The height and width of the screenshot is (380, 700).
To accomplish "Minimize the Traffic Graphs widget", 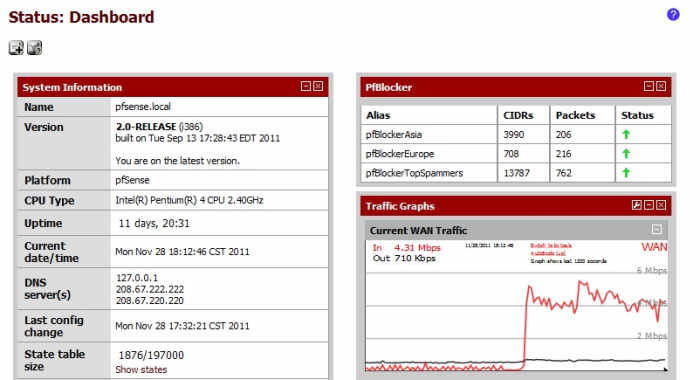I will 649,205.
